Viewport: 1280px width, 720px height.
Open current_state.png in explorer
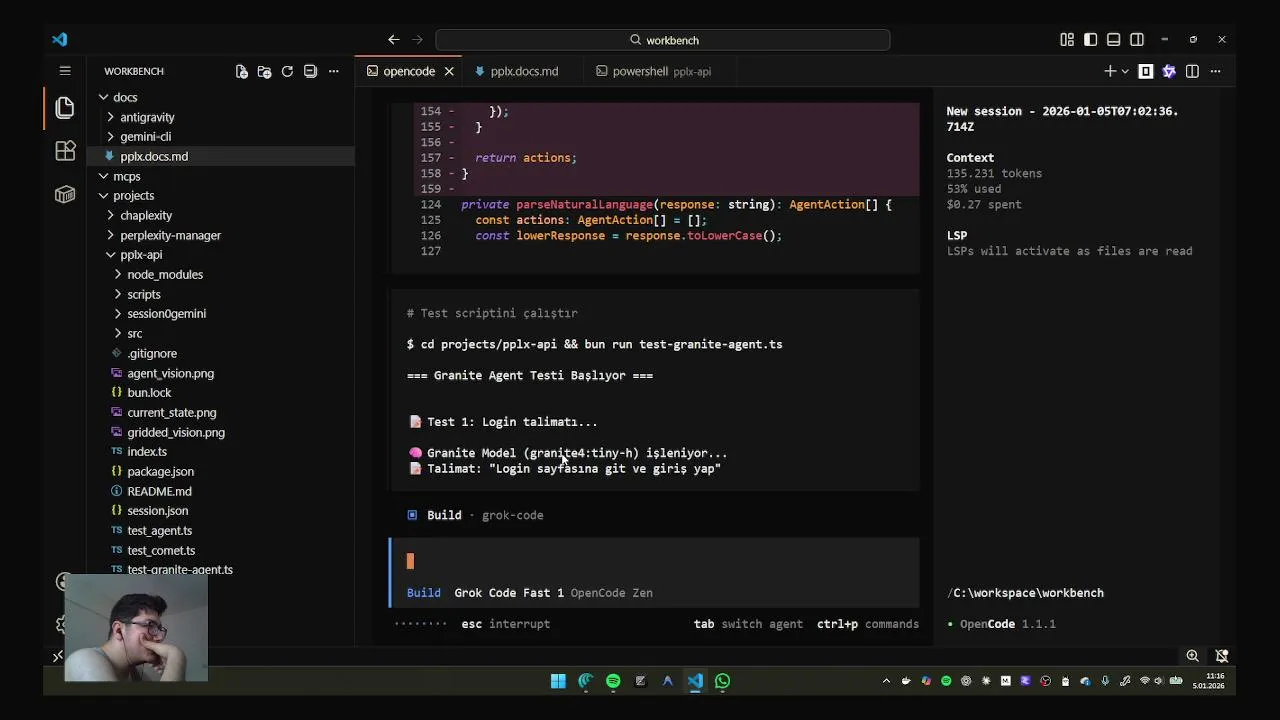pos(220,412)
